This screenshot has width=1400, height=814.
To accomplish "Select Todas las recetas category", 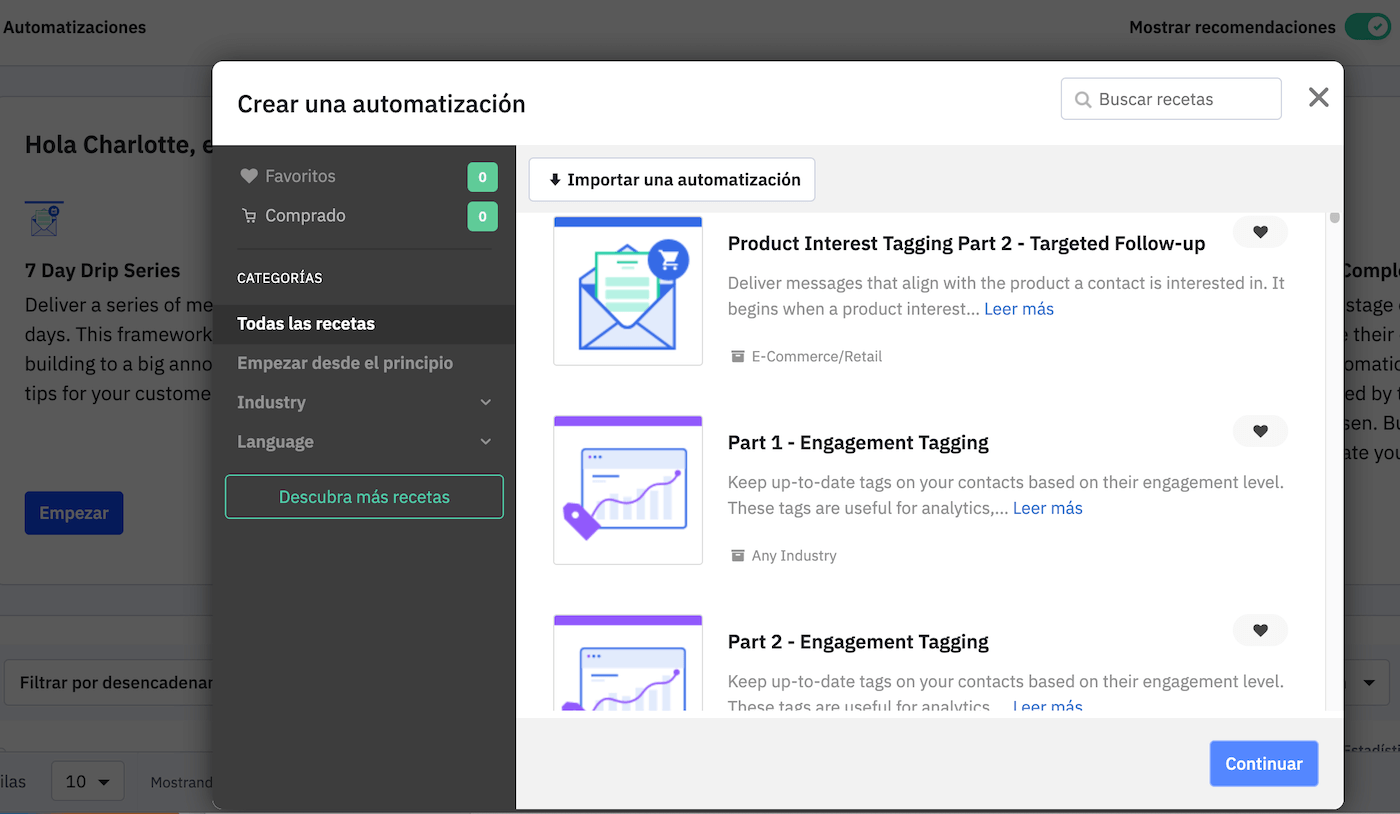I will click(x=365, y=324).
